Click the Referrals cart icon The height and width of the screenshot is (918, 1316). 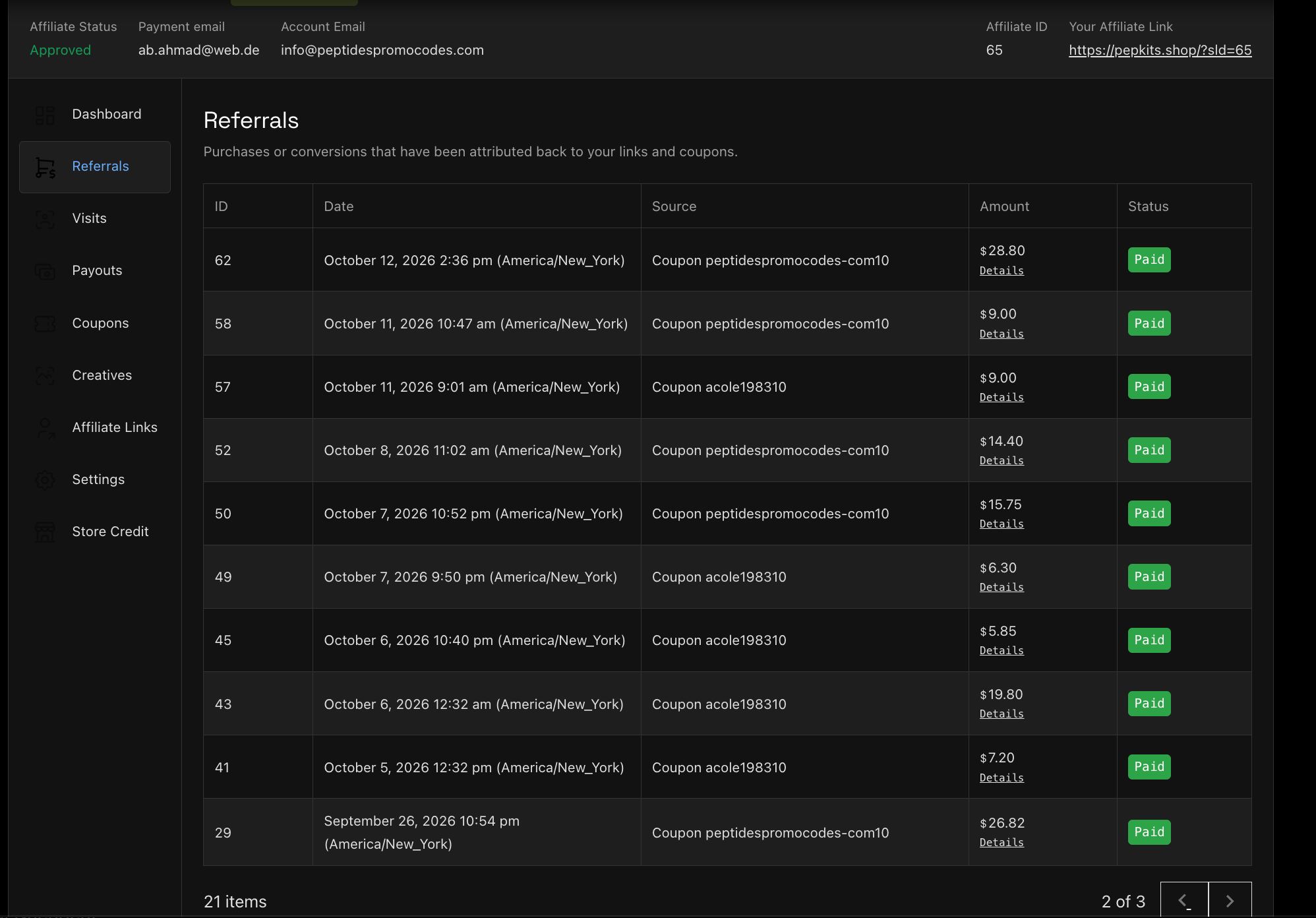(x=45, y=168)
